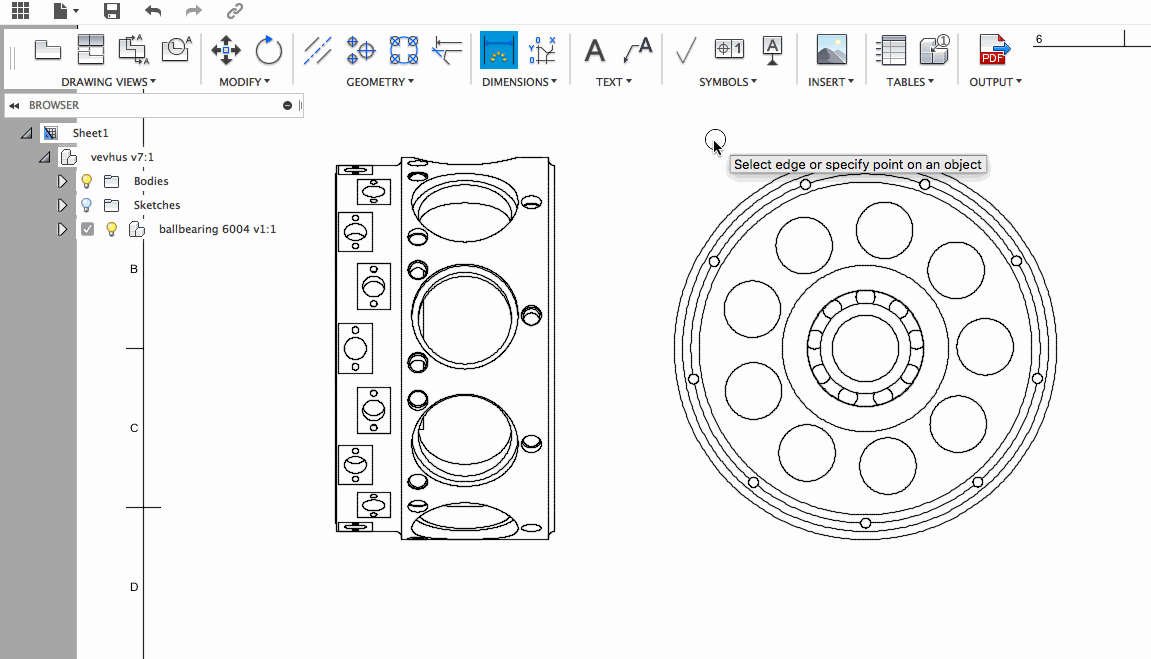Select the Leader text tool
Image resolution: width=1151 pixels, height=659 pixels.
point(637,49)
